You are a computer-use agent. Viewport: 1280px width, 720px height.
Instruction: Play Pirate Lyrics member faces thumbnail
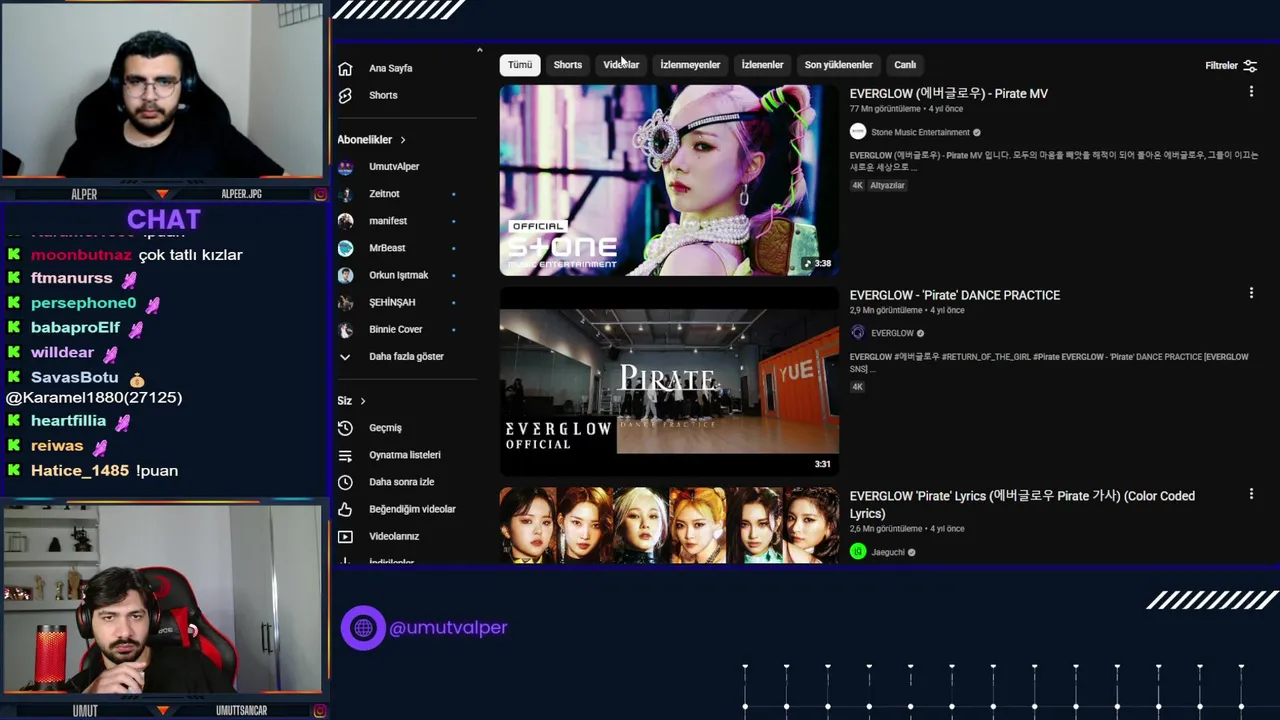point(669,525)
